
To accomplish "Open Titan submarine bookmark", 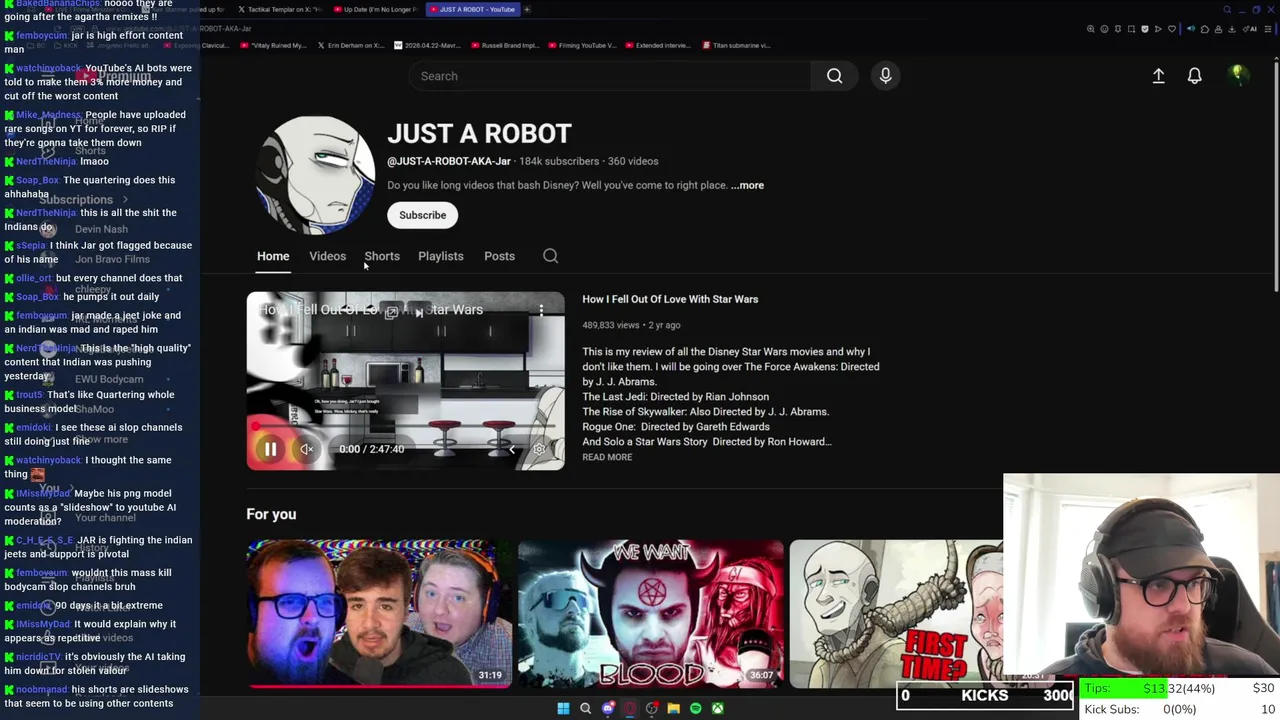I will point(737,45).
